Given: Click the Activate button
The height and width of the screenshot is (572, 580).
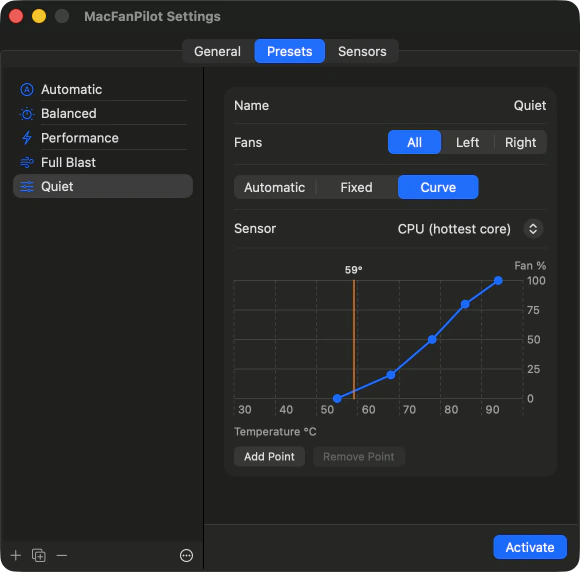Looking at the screenshot, I should point(530,547).
